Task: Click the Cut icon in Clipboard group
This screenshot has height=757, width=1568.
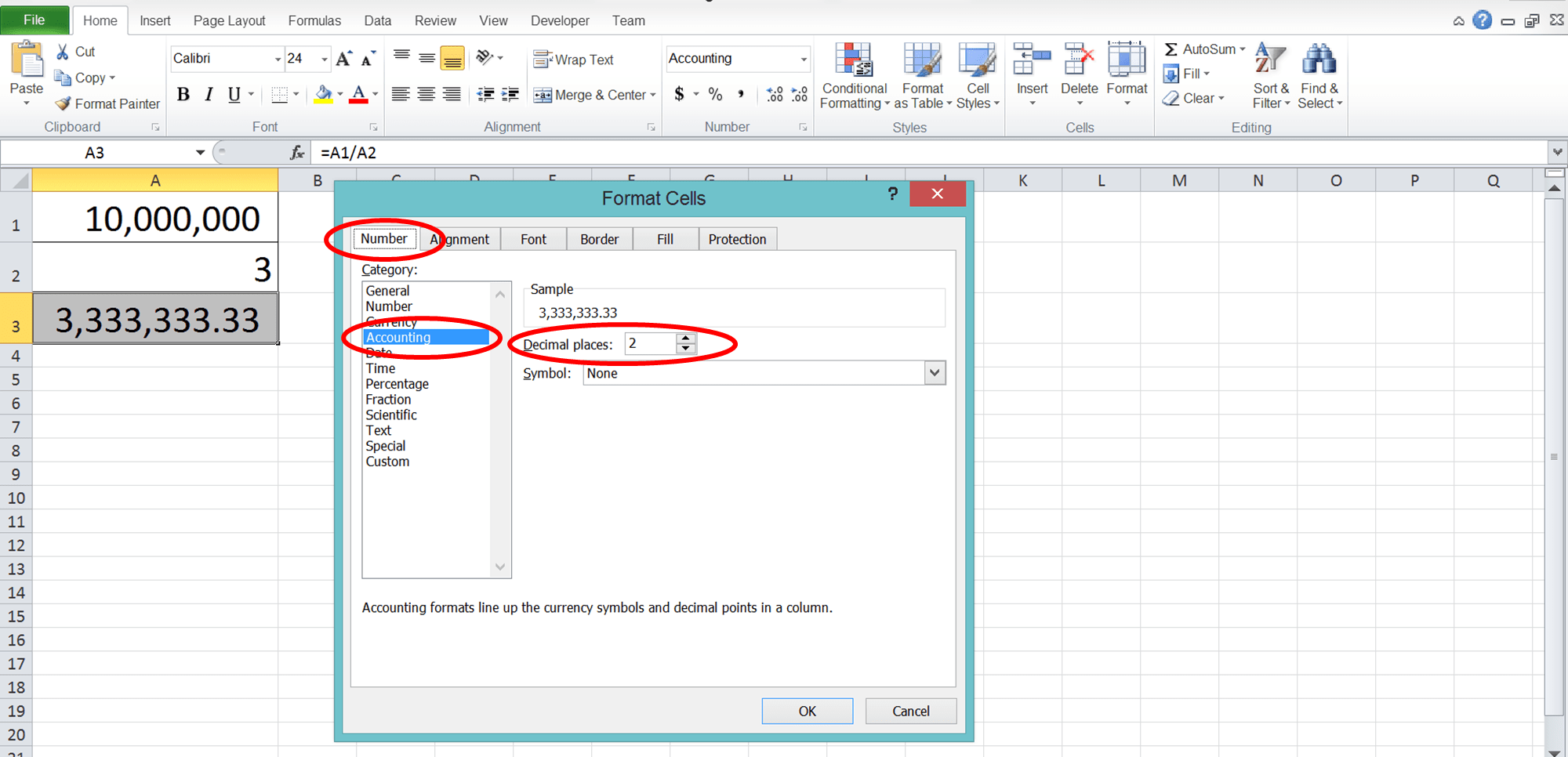Action: 63,51
